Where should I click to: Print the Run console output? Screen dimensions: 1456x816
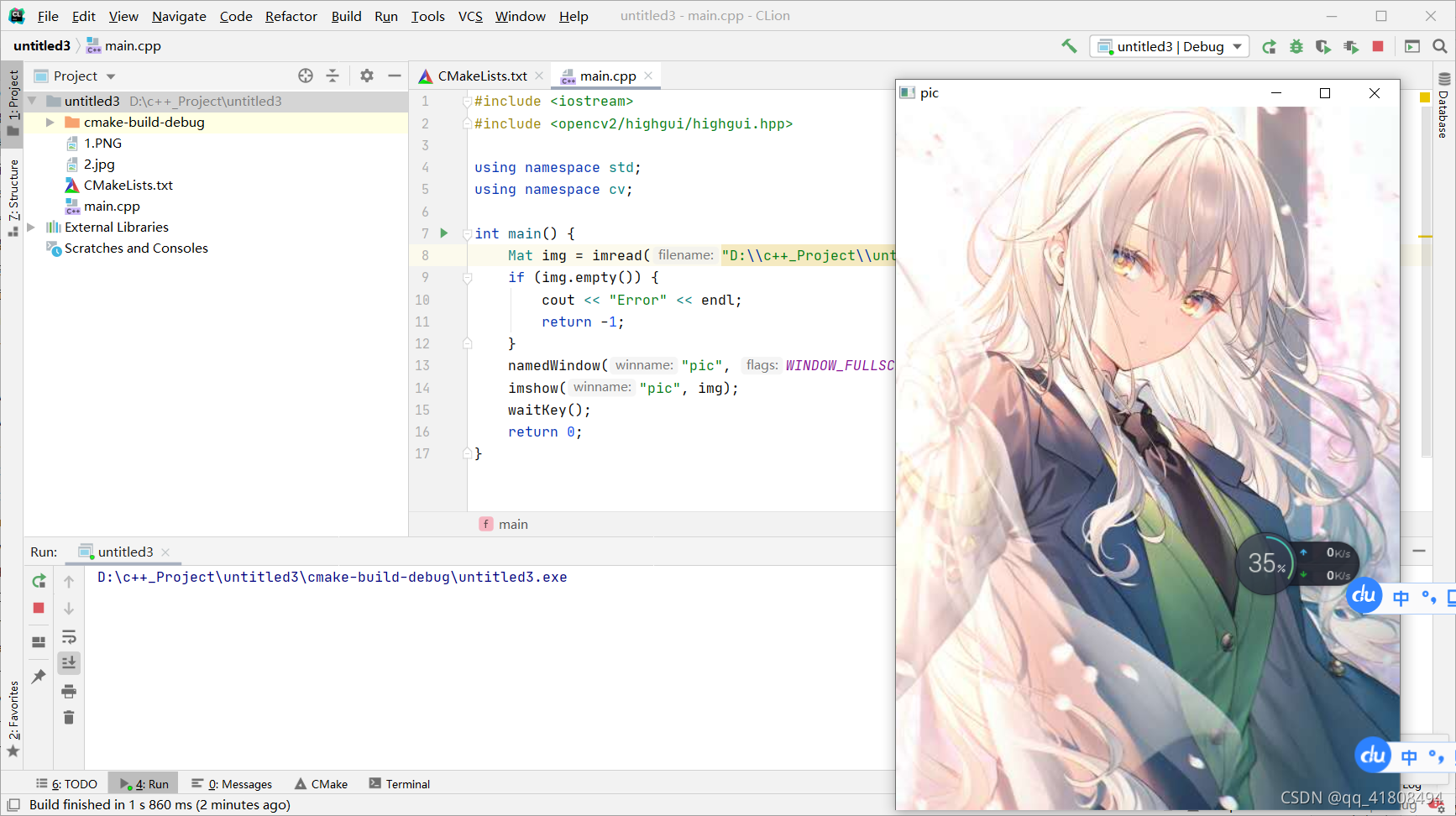(69, 691)
